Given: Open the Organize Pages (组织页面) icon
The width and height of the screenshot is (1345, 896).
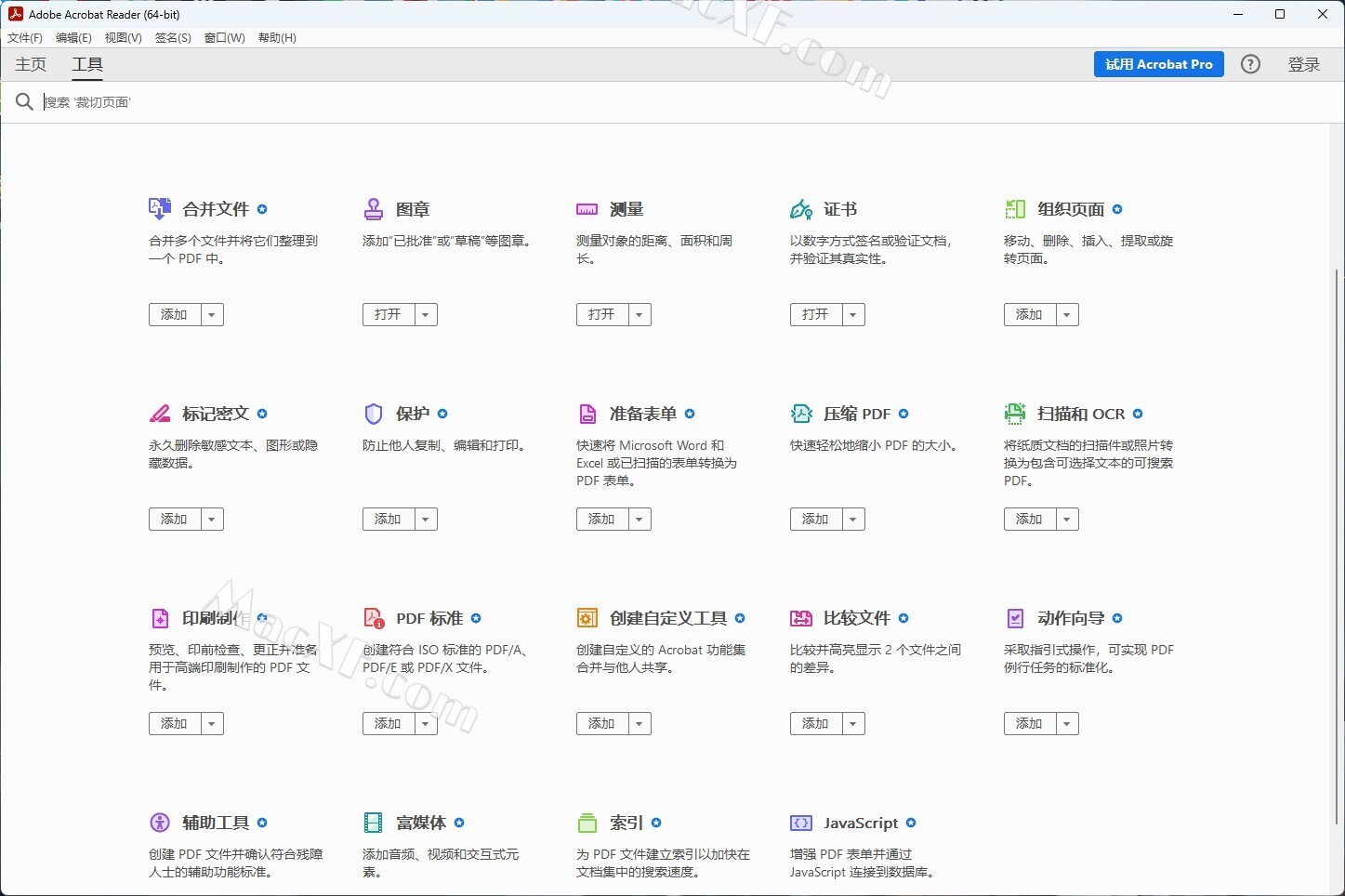Looking at the screenshot, I should click(x=1015, y=209).
